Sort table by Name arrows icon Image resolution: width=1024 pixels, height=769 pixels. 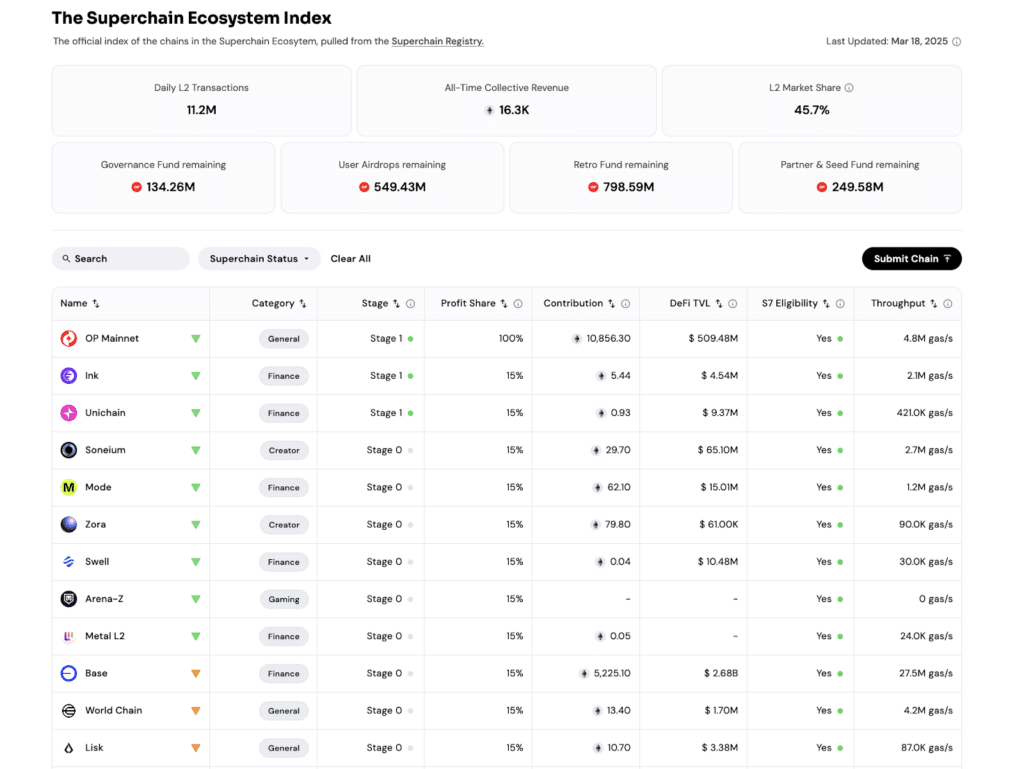click(96, 304)
